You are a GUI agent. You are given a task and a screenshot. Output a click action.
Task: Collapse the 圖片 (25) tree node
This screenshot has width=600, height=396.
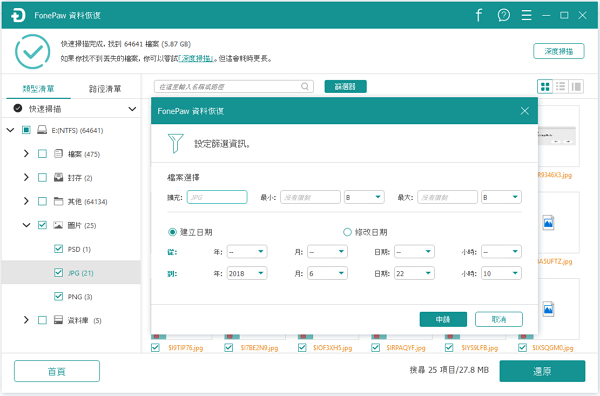tap(26, 225)
